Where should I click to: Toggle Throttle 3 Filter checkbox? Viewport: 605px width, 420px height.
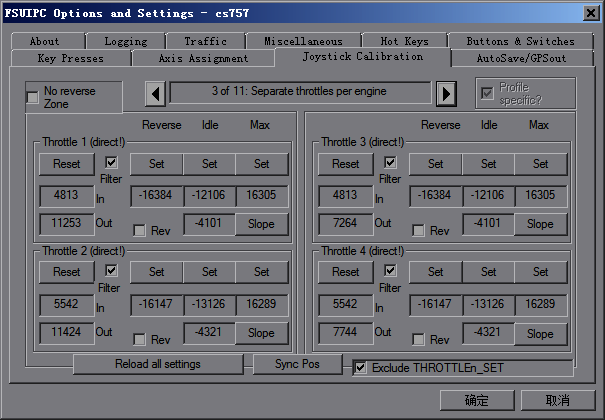[x=390, y=162]
